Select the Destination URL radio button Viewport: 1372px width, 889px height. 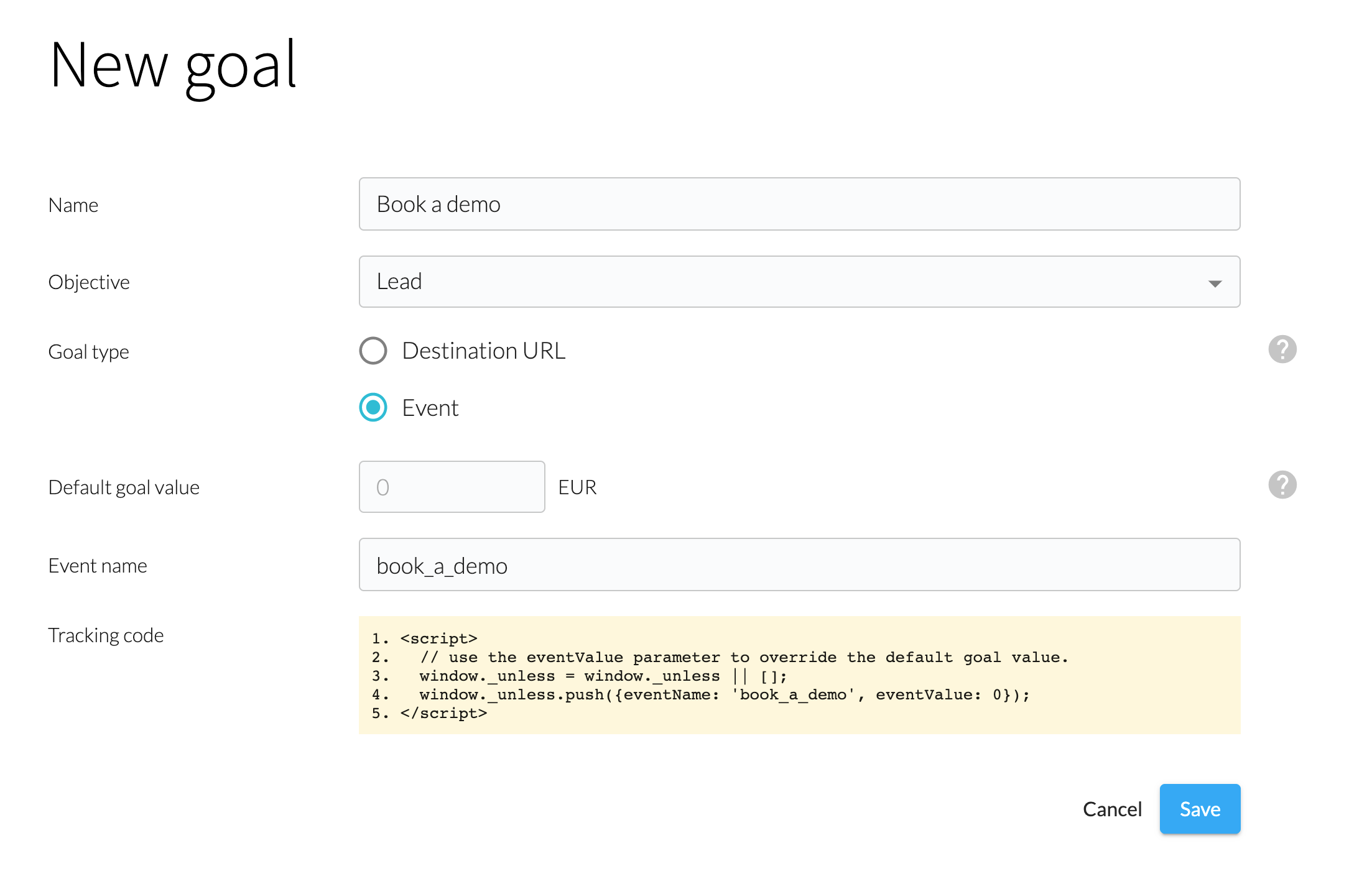coord(373,351)
